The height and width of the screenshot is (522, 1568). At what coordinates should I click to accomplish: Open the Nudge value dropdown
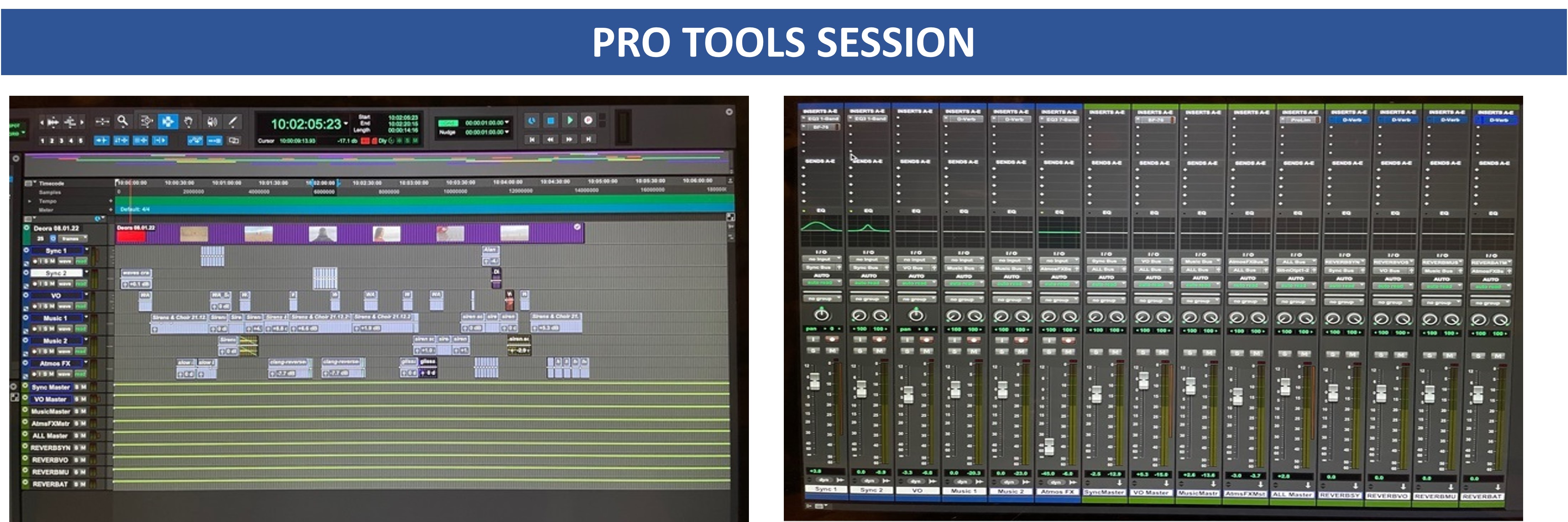pos(507,132)
